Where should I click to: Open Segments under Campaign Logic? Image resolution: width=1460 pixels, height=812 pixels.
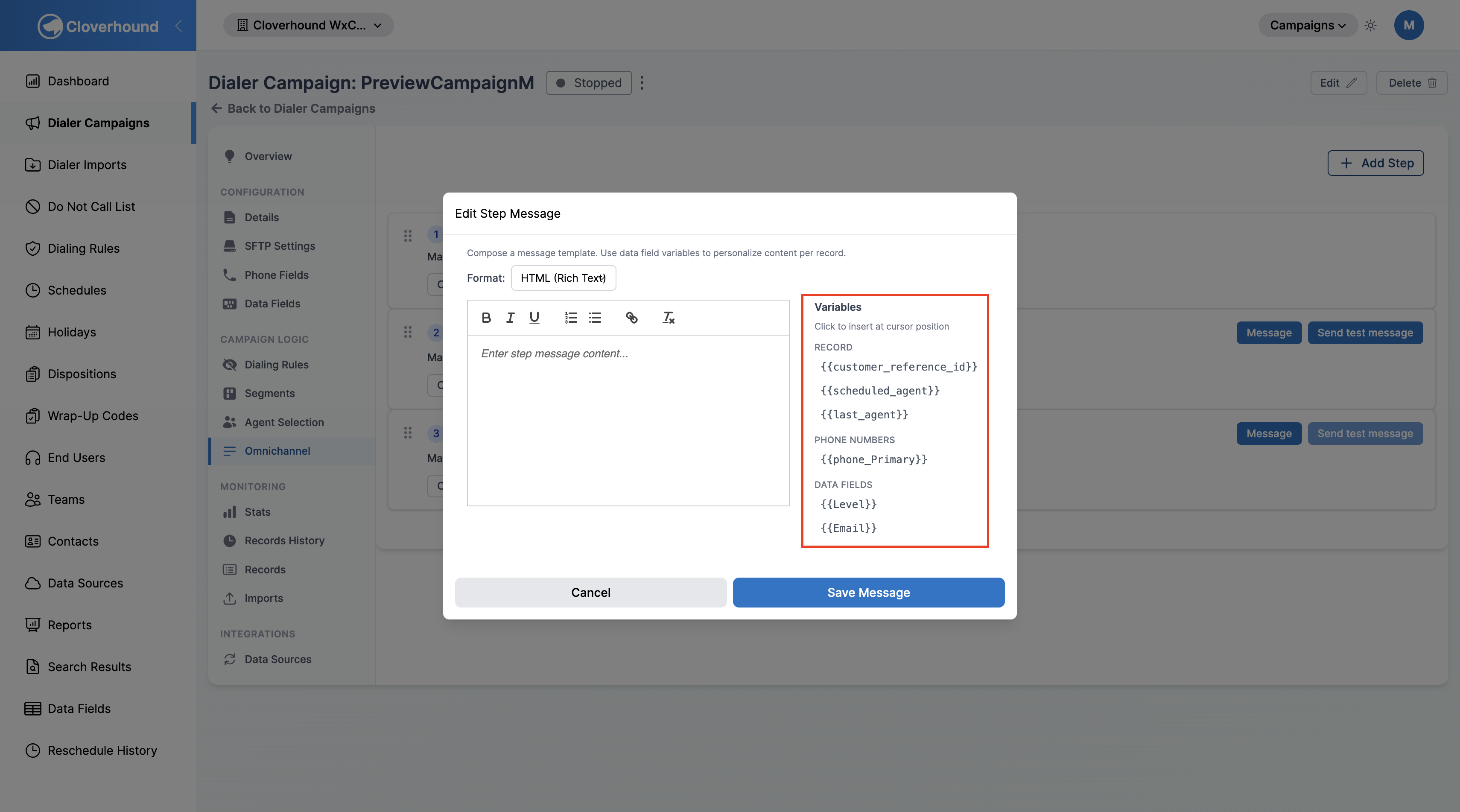pos(292,393)
